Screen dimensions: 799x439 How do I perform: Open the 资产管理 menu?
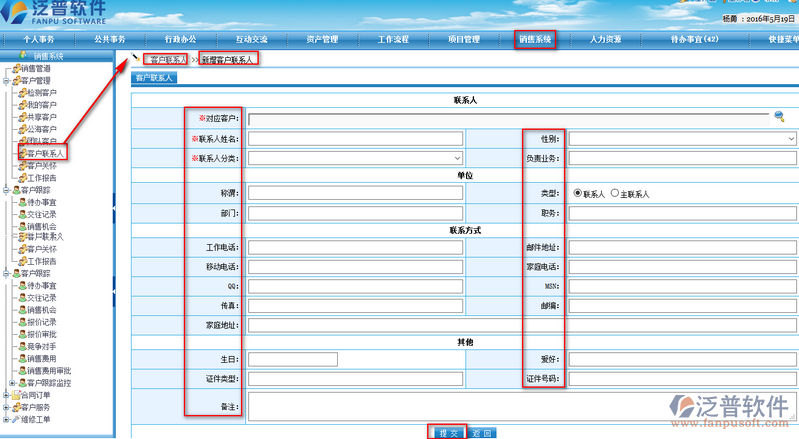(x=322, y=39)
